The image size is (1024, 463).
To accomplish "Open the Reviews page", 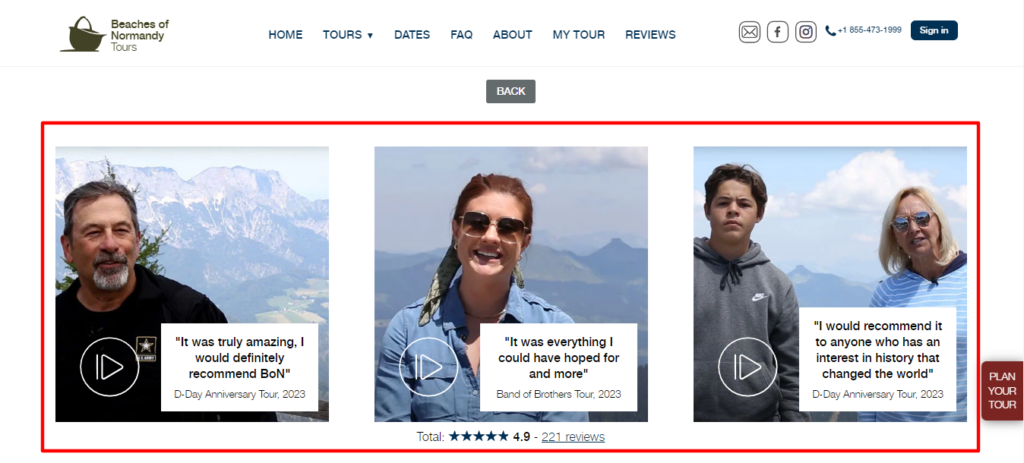I will click(x=650, y=35).
